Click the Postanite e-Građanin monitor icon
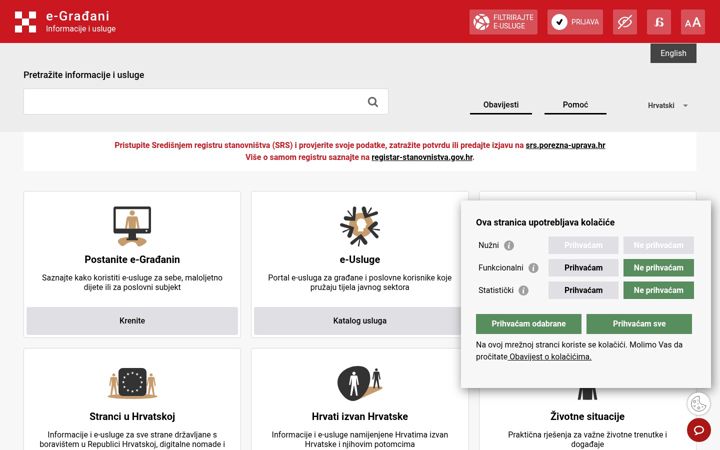720x450 pixels. click(132, 226)
